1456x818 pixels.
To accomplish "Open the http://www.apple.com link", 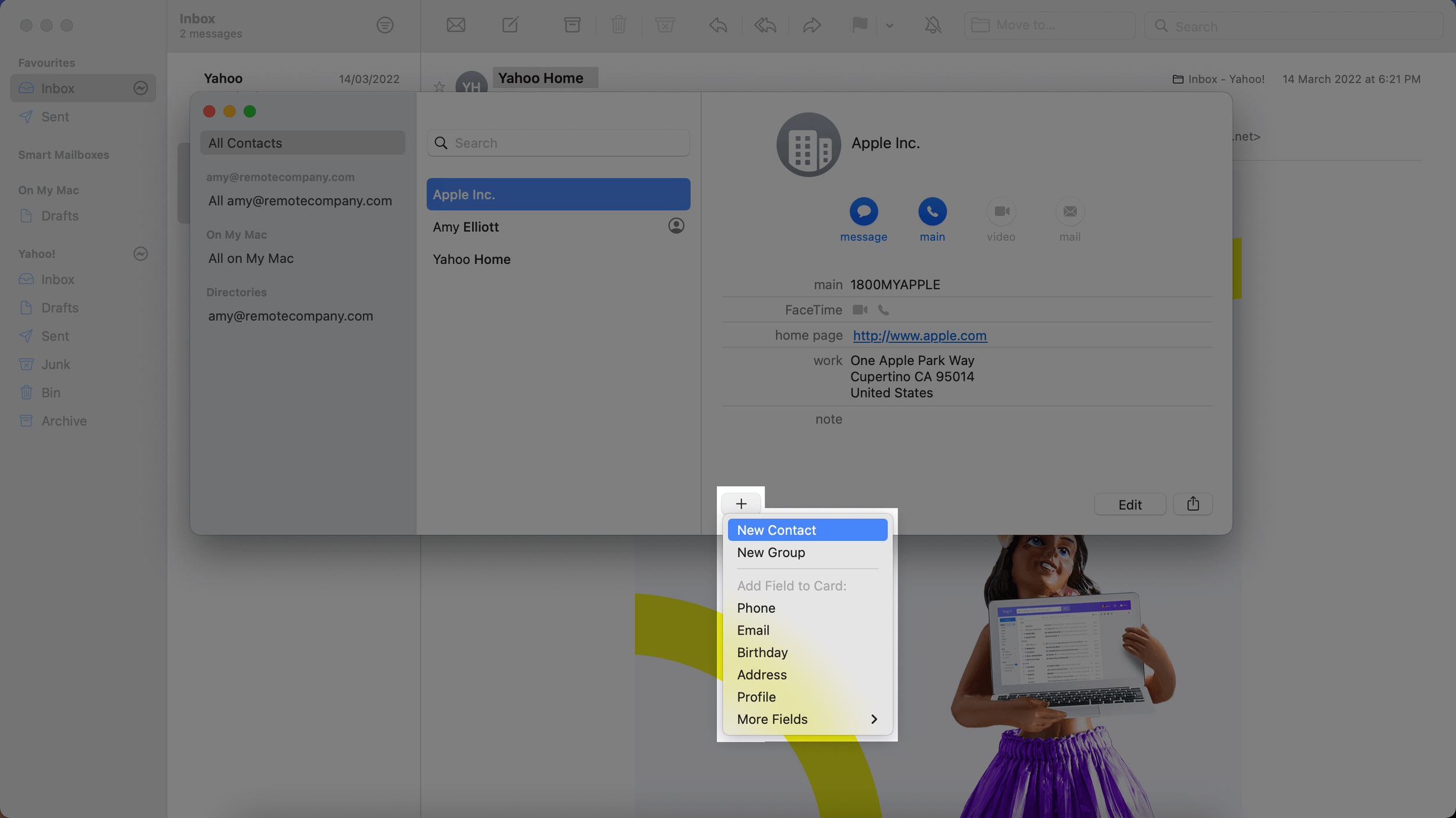I will tap(919, 335).
